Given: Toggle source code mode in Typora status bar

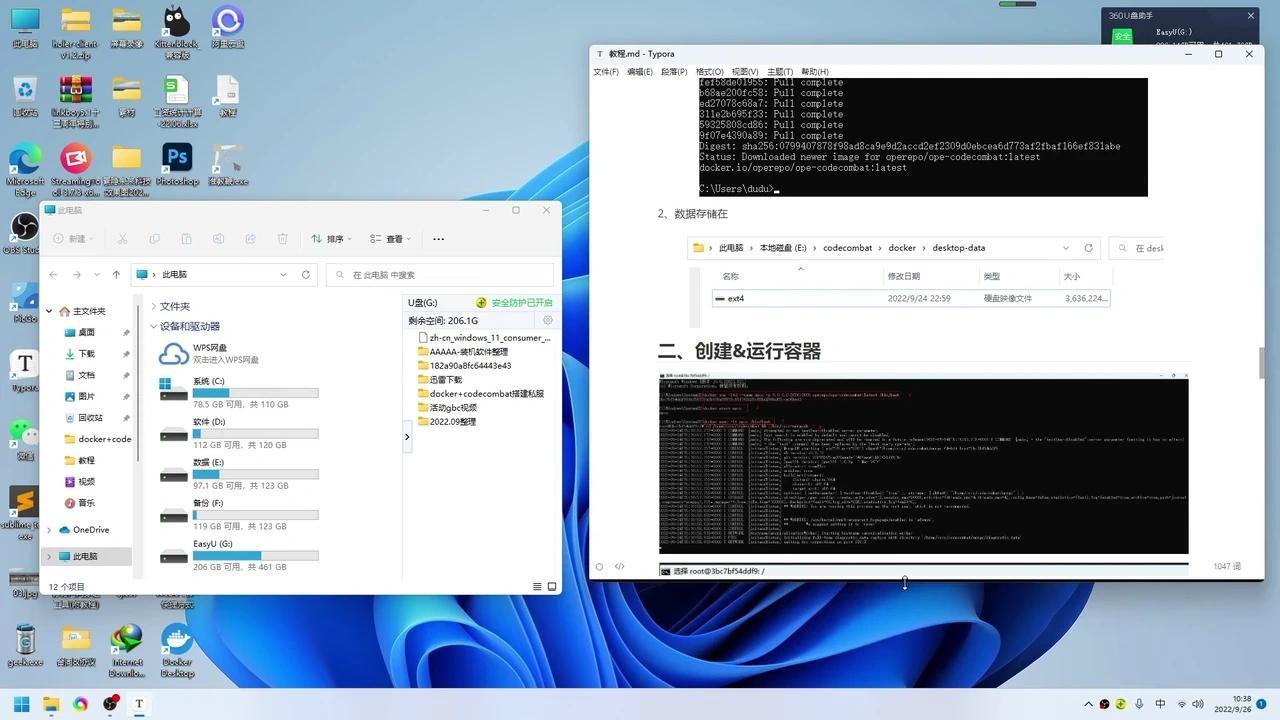Looking at the screenshot, I should pyautogui.click(x=621, y=566).
